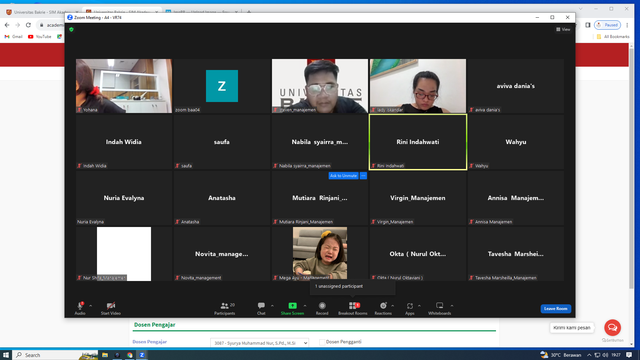Viewport: 640px width, 360px height.
Task: Select the Nuria Evalyna participant tile
Action: [124, 198]
